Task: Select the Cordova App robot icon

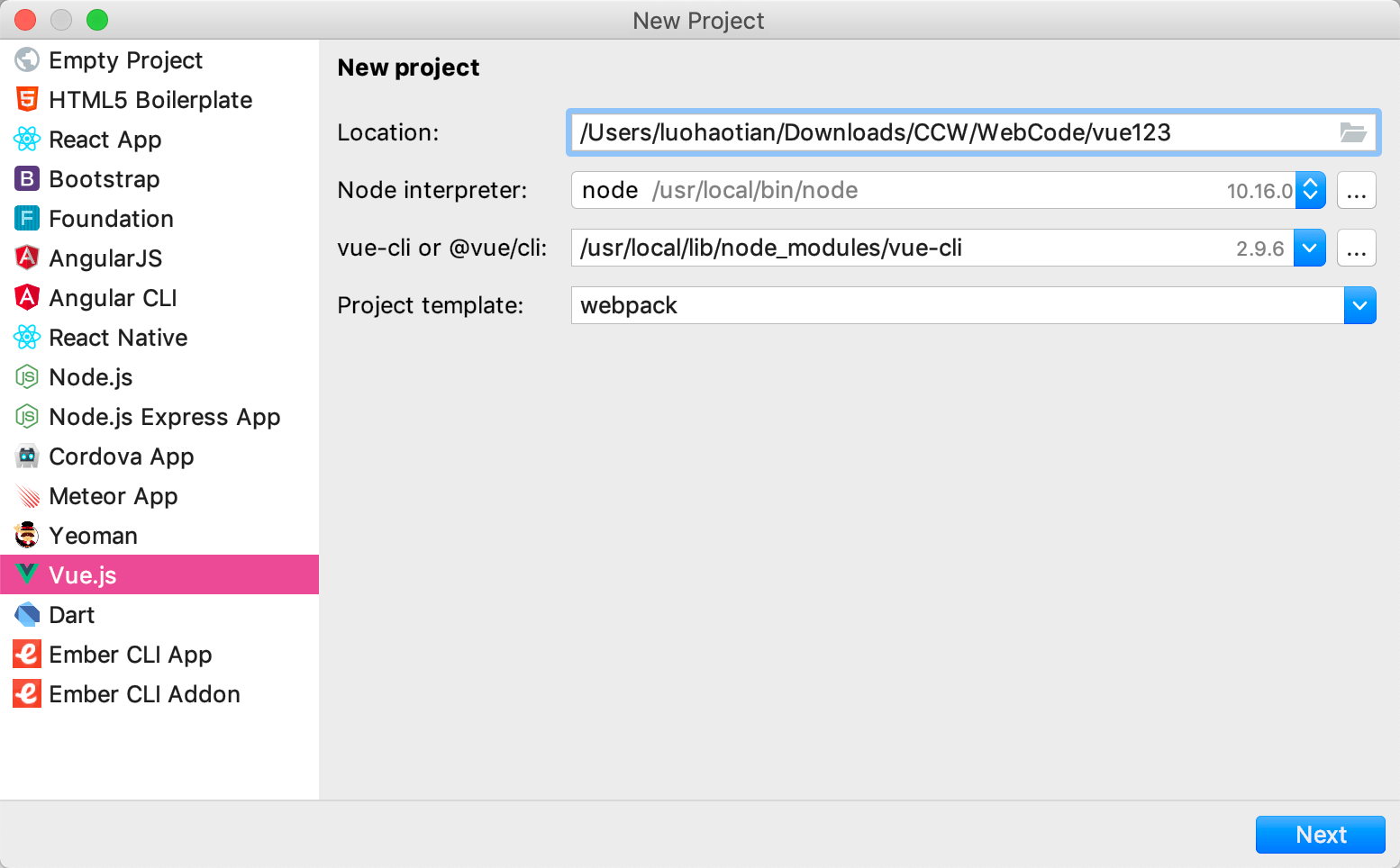Action: [x=27, y=456]
